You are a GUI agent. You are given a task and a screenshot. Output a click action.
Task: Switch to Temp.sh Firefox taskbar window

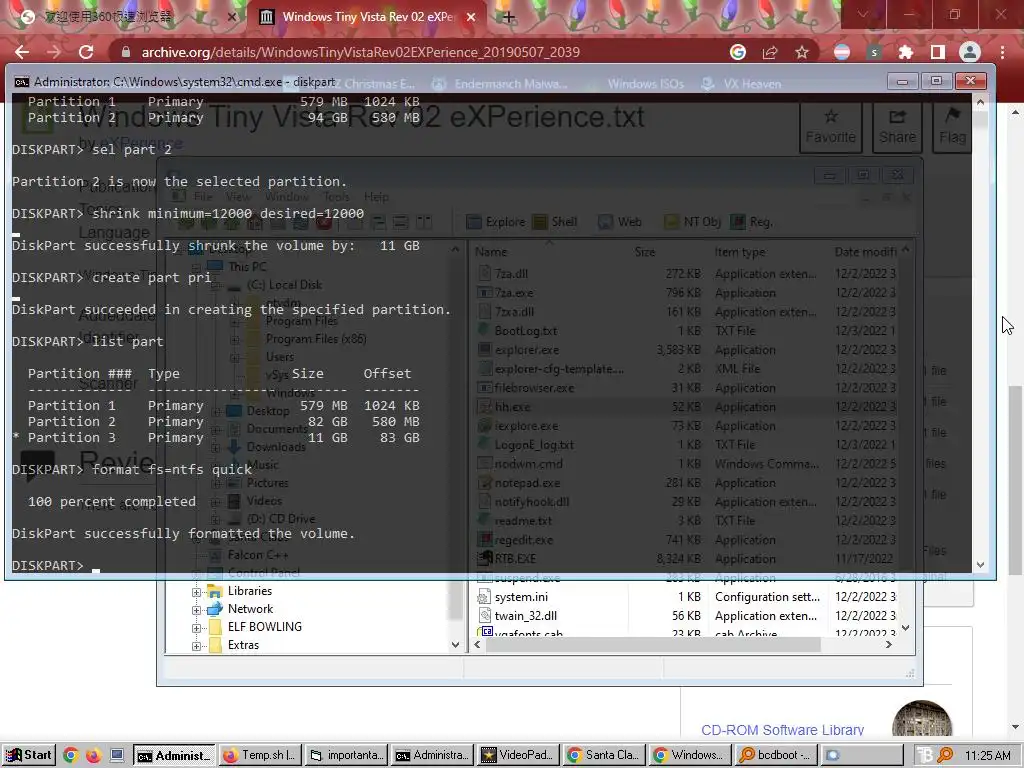tap(259, 755)
